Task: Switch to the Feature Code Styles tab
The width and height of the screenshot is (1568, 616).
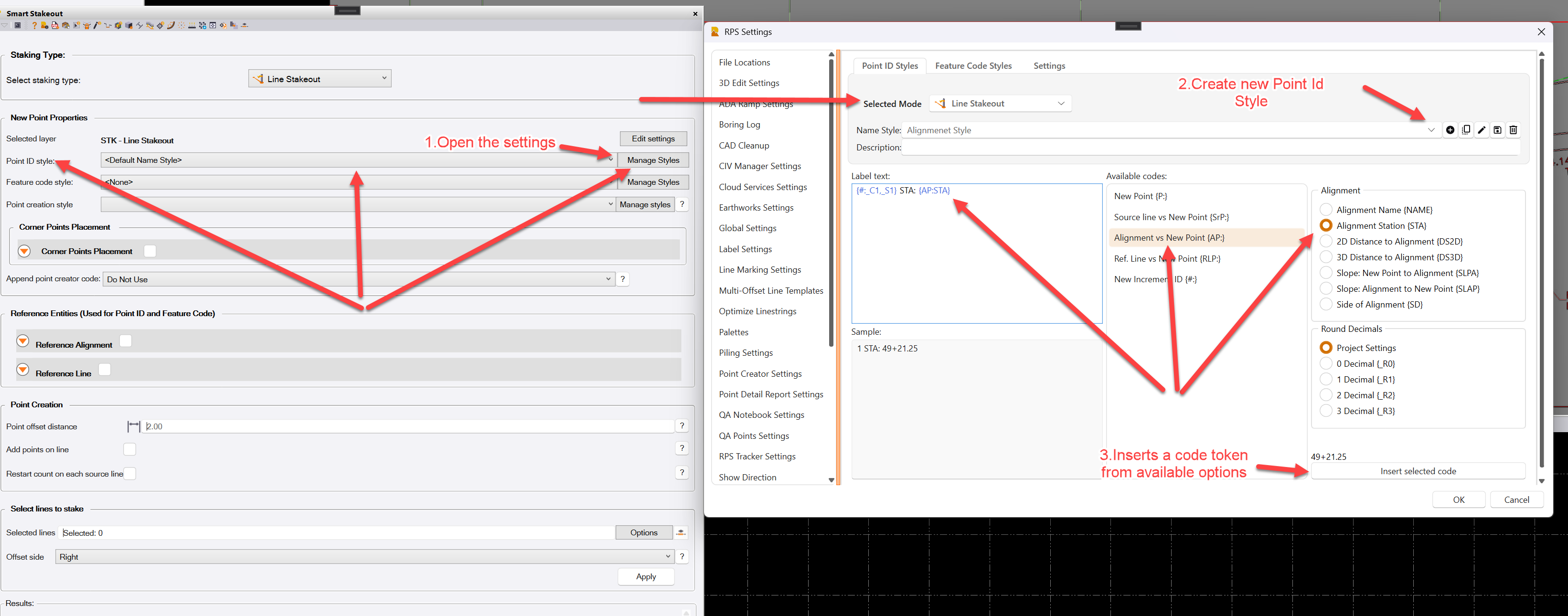Action: pos(973,66)
